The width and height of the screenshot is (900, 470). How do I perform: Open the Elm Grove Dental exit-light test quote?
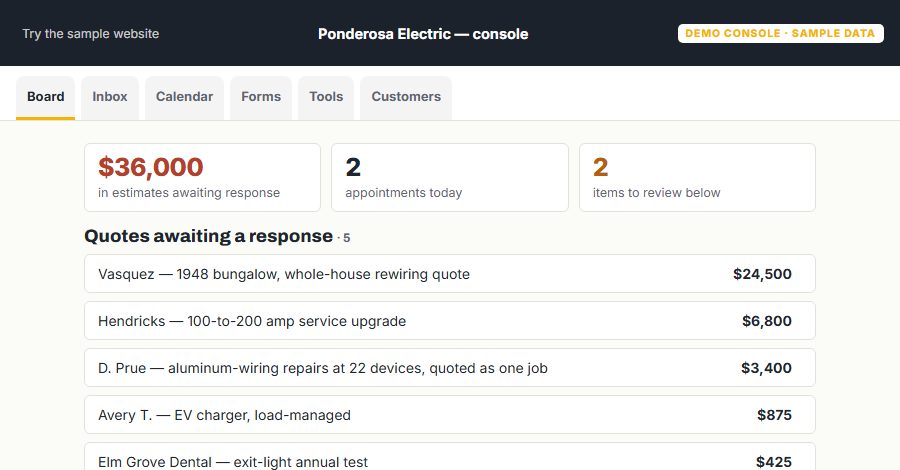(450, 457)
